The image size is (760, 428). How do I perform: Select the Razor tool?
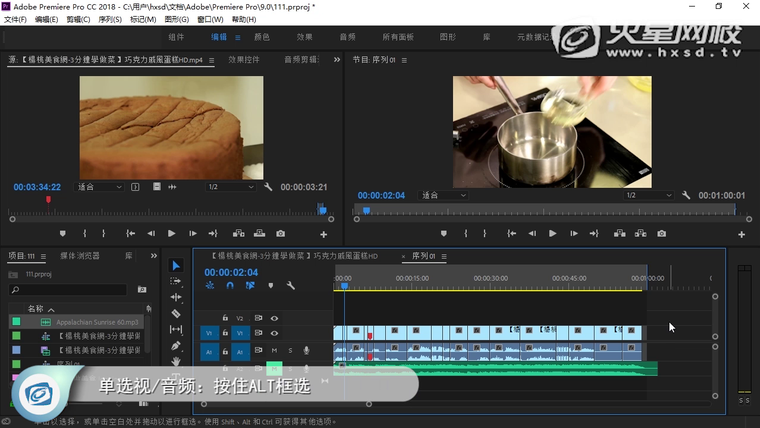[176, 313]
